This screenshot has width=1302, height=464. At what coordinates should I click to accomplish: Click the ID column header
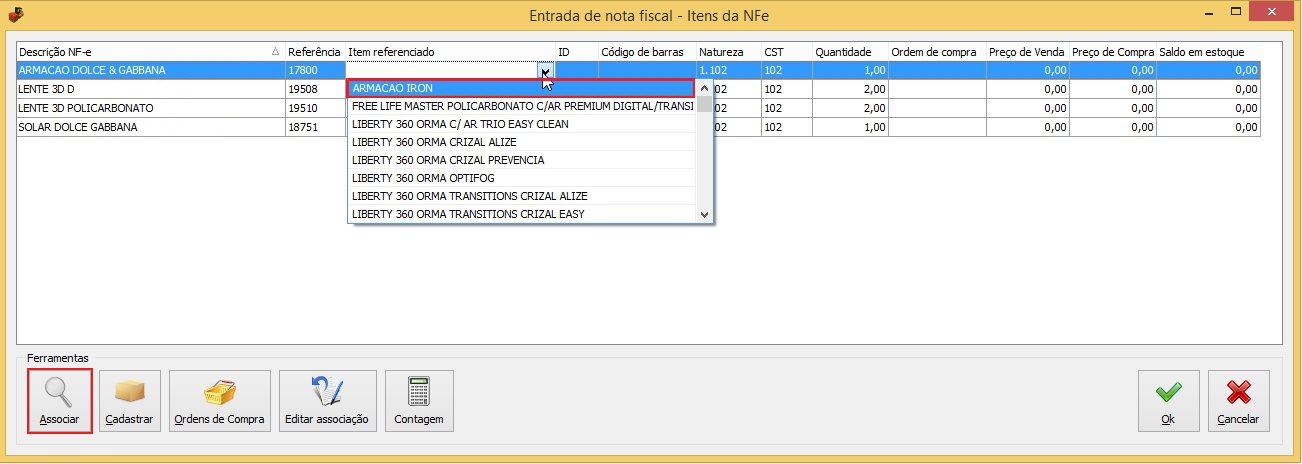576,52
